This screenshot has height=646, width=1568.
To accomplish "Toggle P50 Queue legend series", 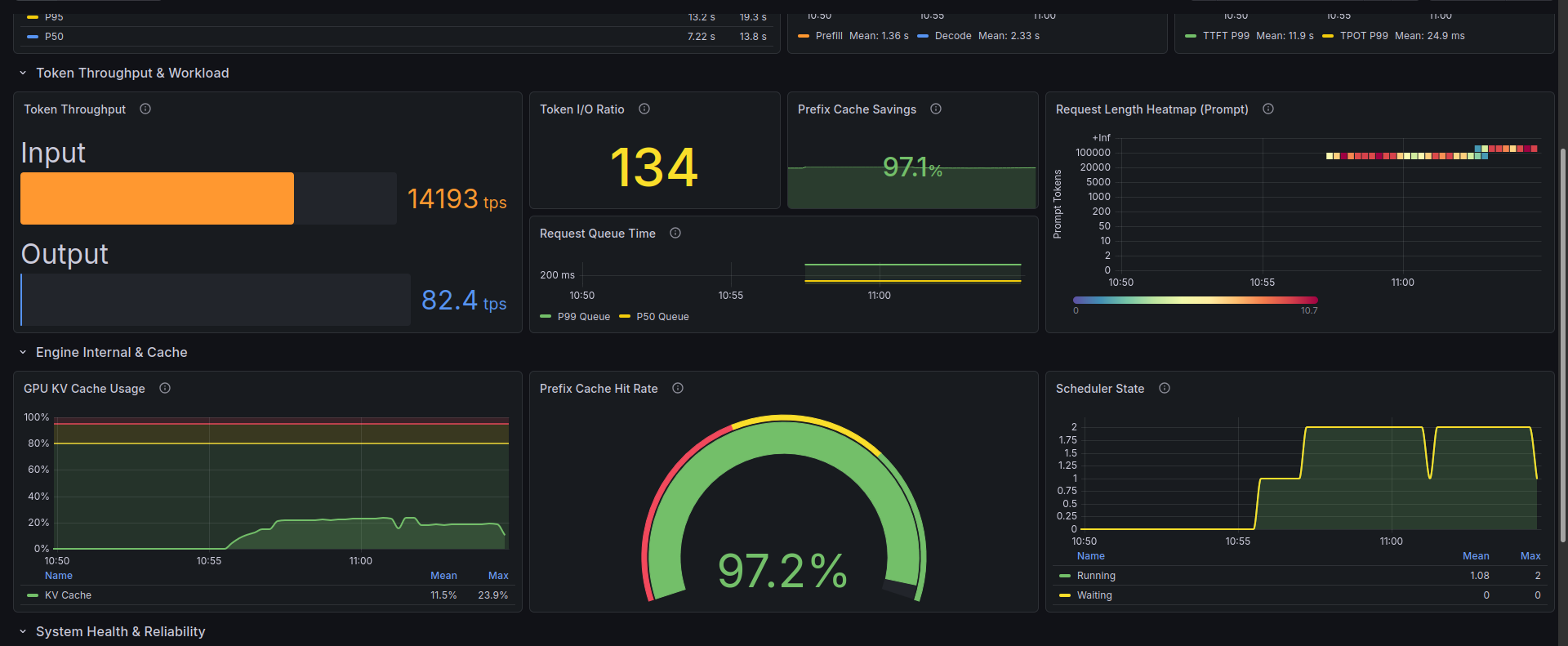I will pos(654,317).
